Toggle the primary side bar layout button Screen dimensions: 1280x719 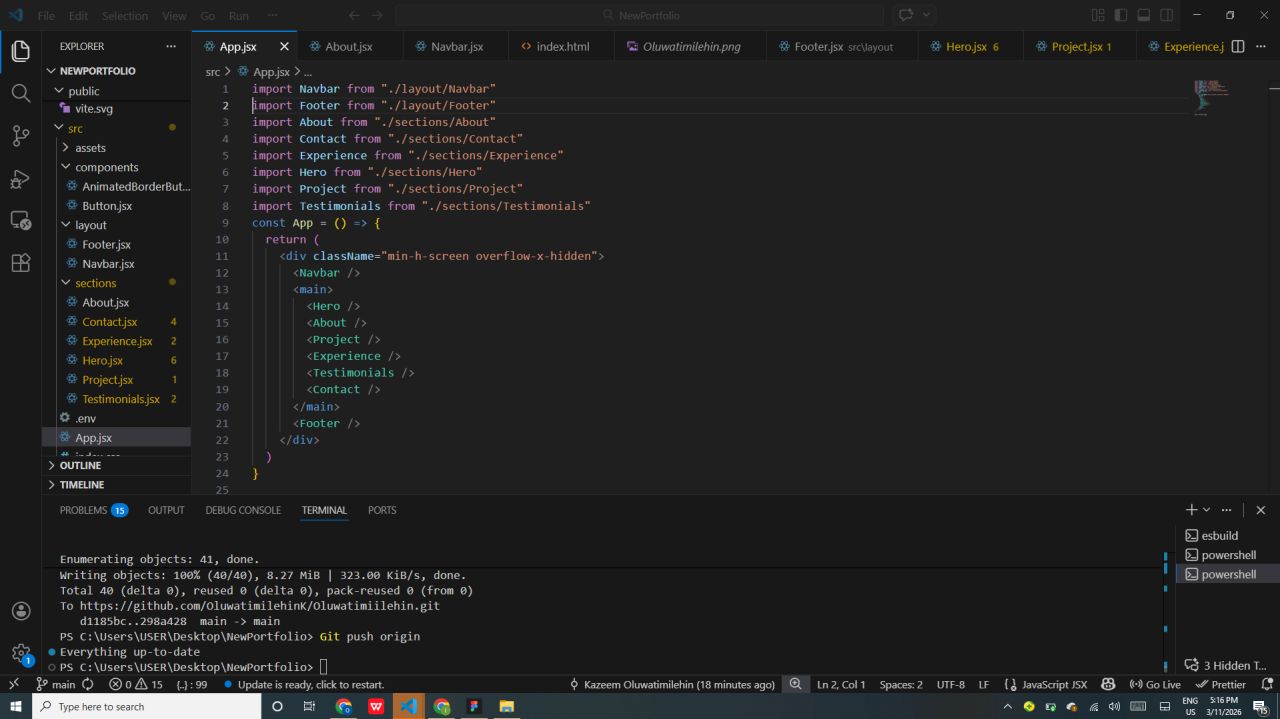(x=1121, y=15)
